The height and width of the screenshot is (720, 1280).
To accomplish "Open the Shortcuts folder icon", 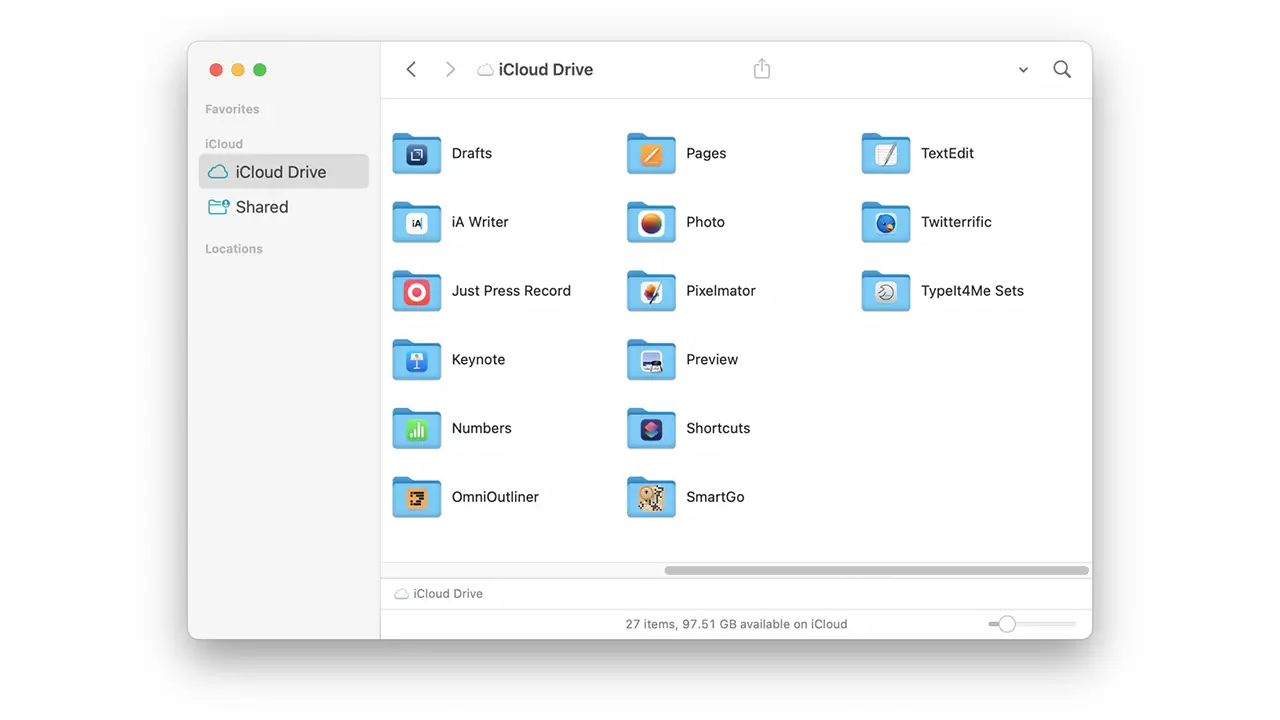I will pos(651,429).
